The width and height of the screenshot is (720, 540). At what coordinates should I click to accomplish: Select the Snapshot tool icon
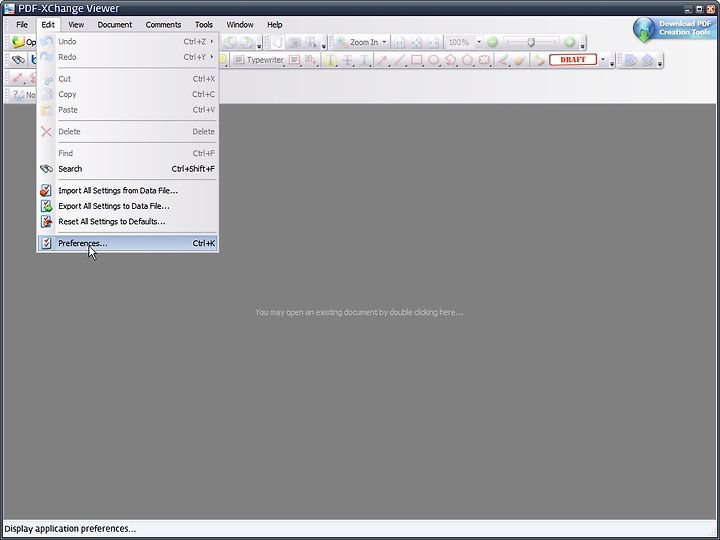coord(295,42)
